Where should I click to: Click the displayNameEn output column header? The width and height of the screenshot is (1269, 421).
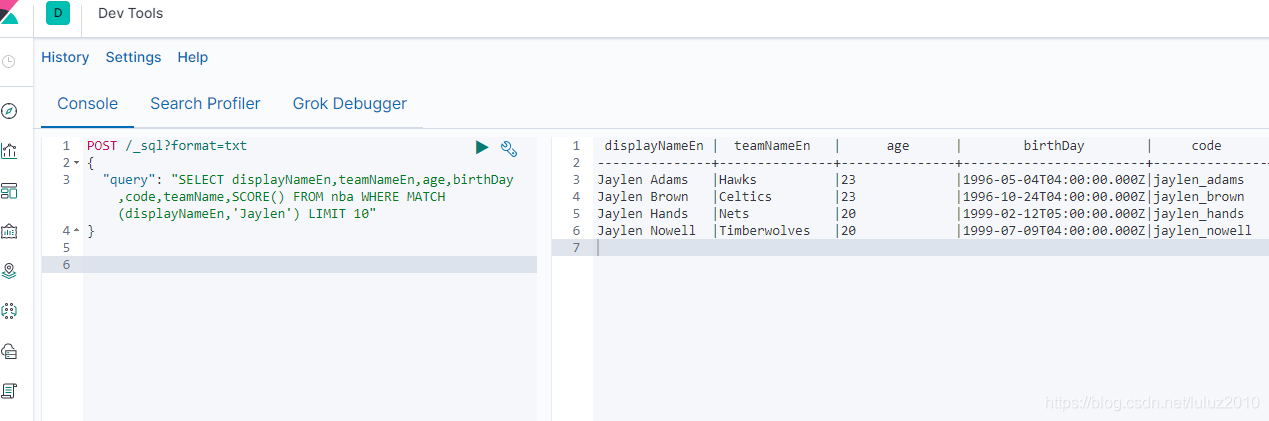tap(654, 146)
